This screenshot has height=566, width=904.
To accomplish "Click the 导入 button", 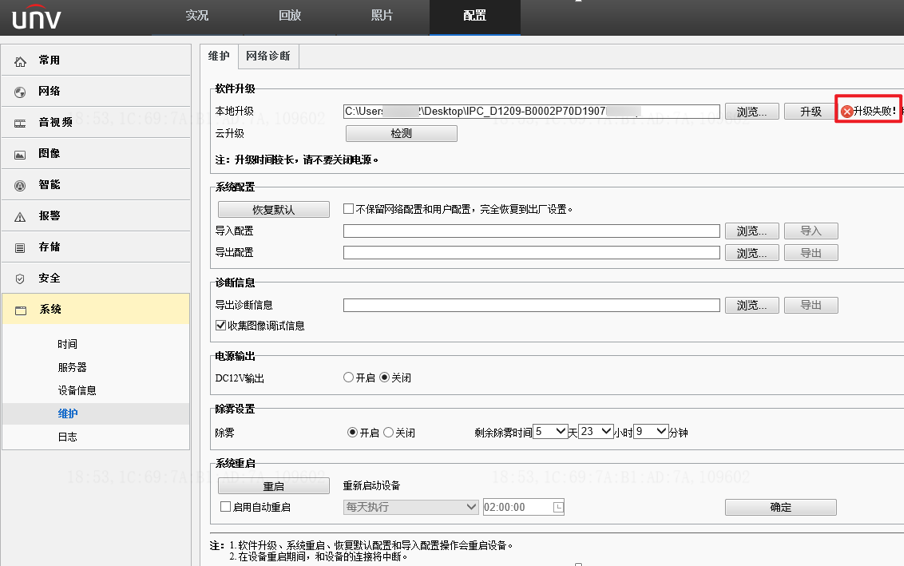I will coord(811,231).
